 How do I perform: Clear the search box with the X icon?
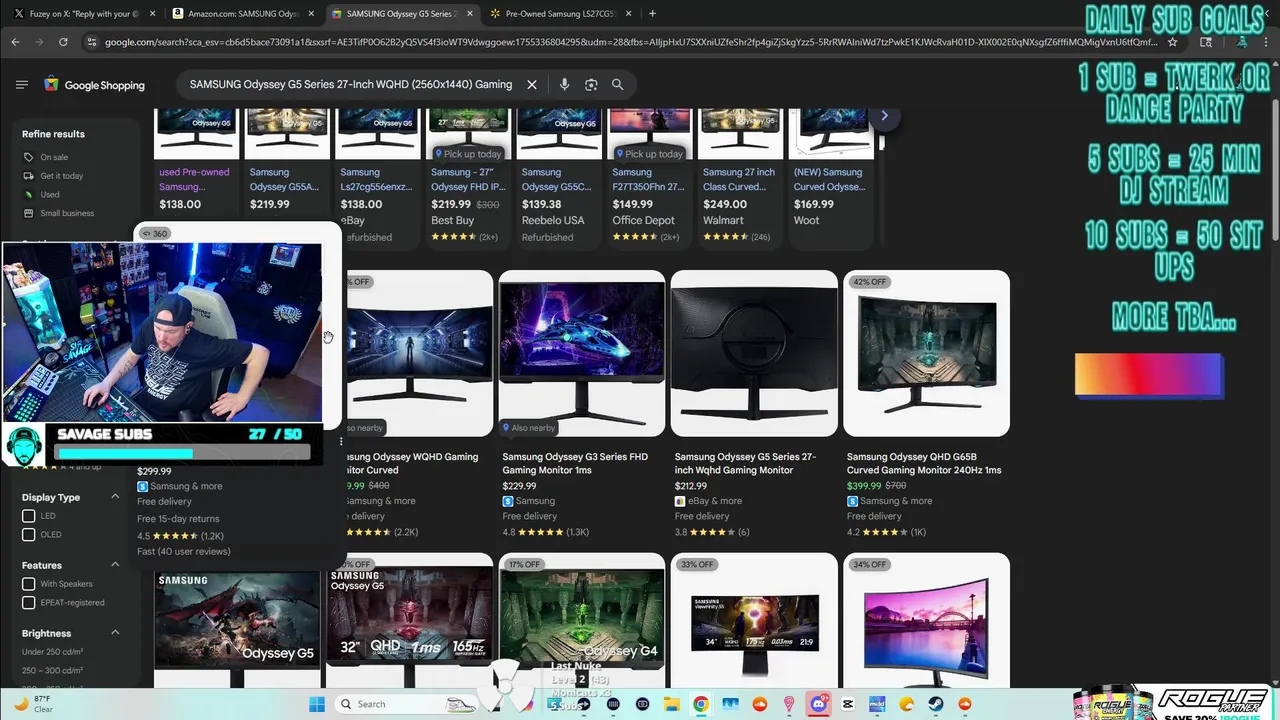pyautogui.click(x=532, y=85)
